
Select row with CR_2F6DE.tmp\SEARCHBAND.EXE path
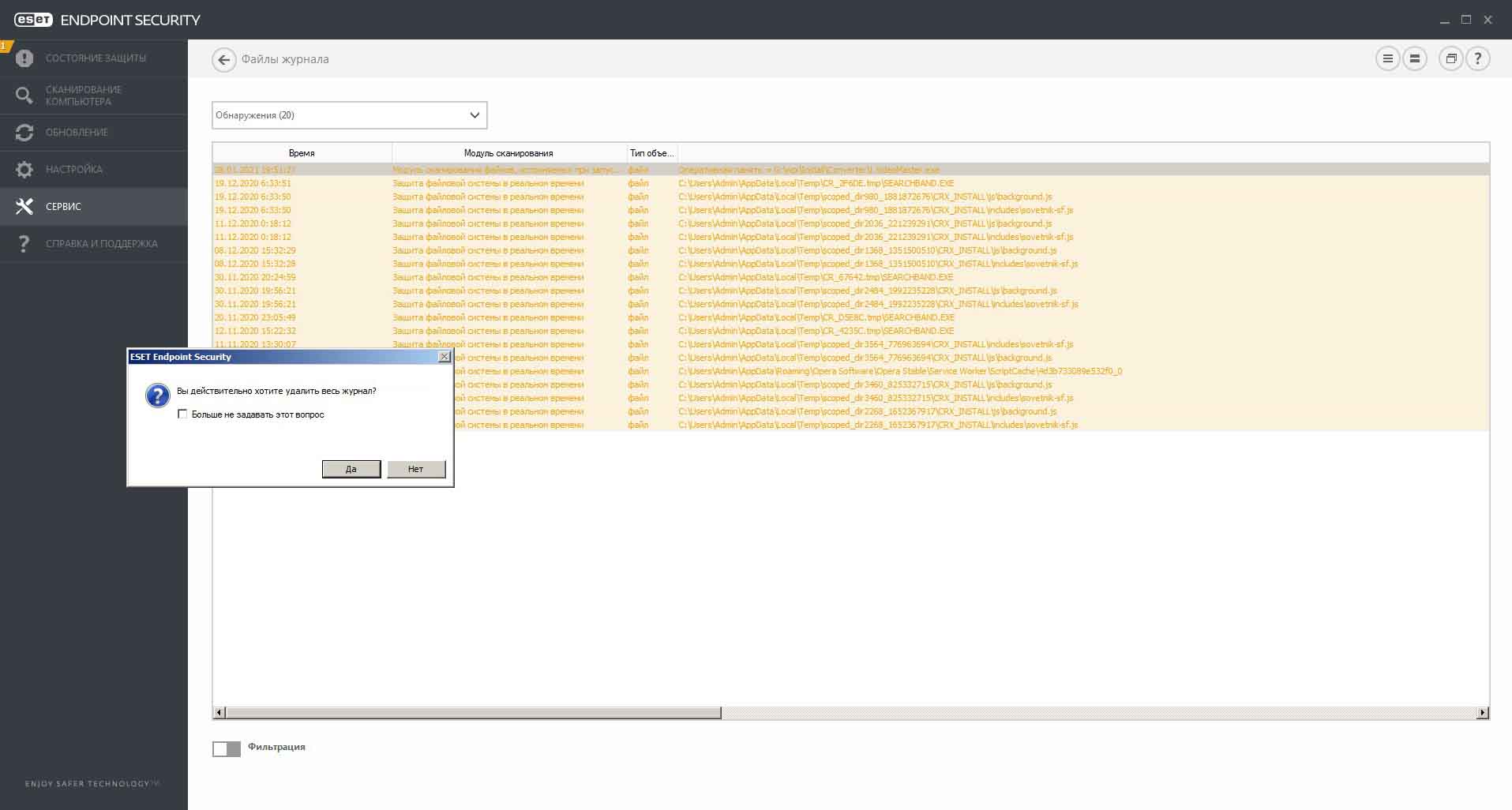click(850, 183)
